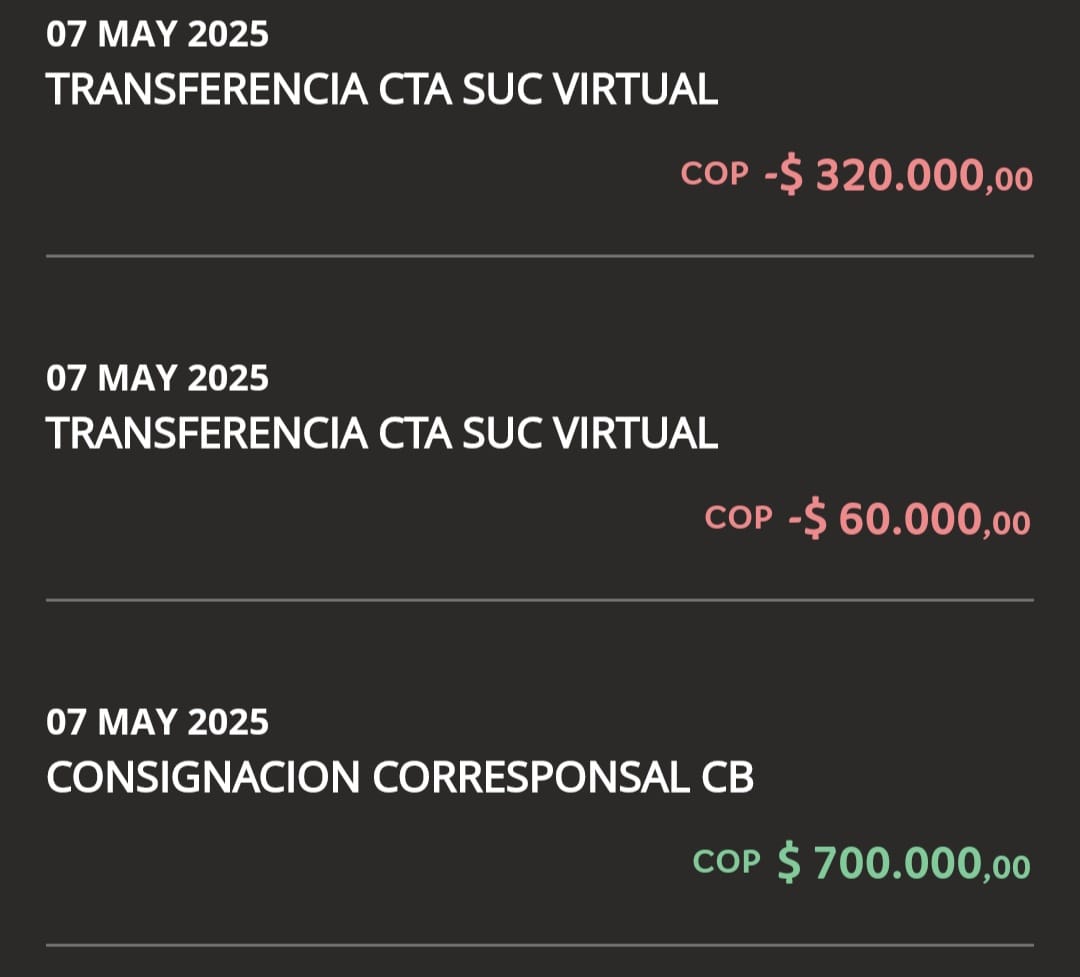Tap TRANSFERENCIA CTA SUC VIRTUAL above the 60.000 amount

pos(381,433)
